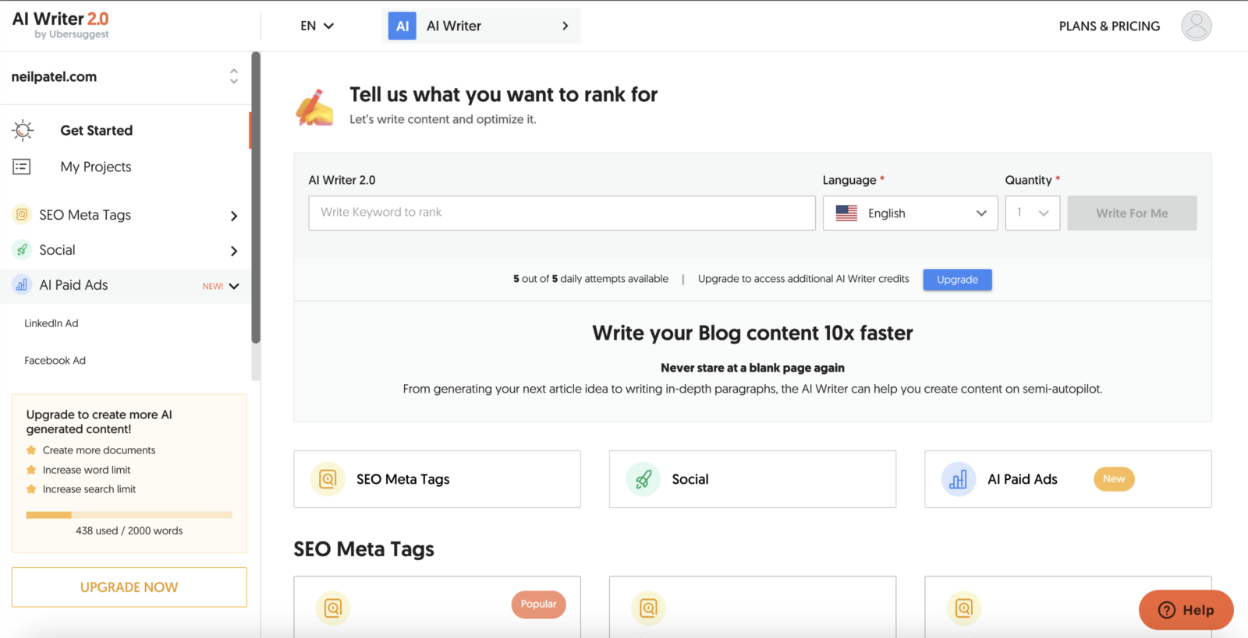Expand the SEO Meta Tags submenu arrow

[x=234, y=216]
